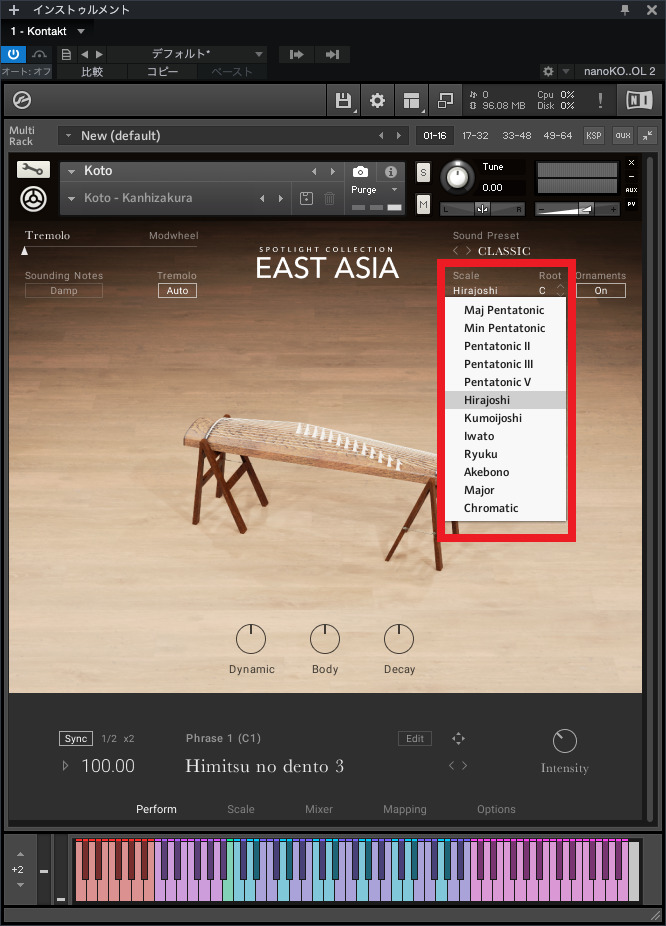This screenshot has height=926, width=666.
Task: Click the exclamation panic button
Action: (x=600, y=100)
